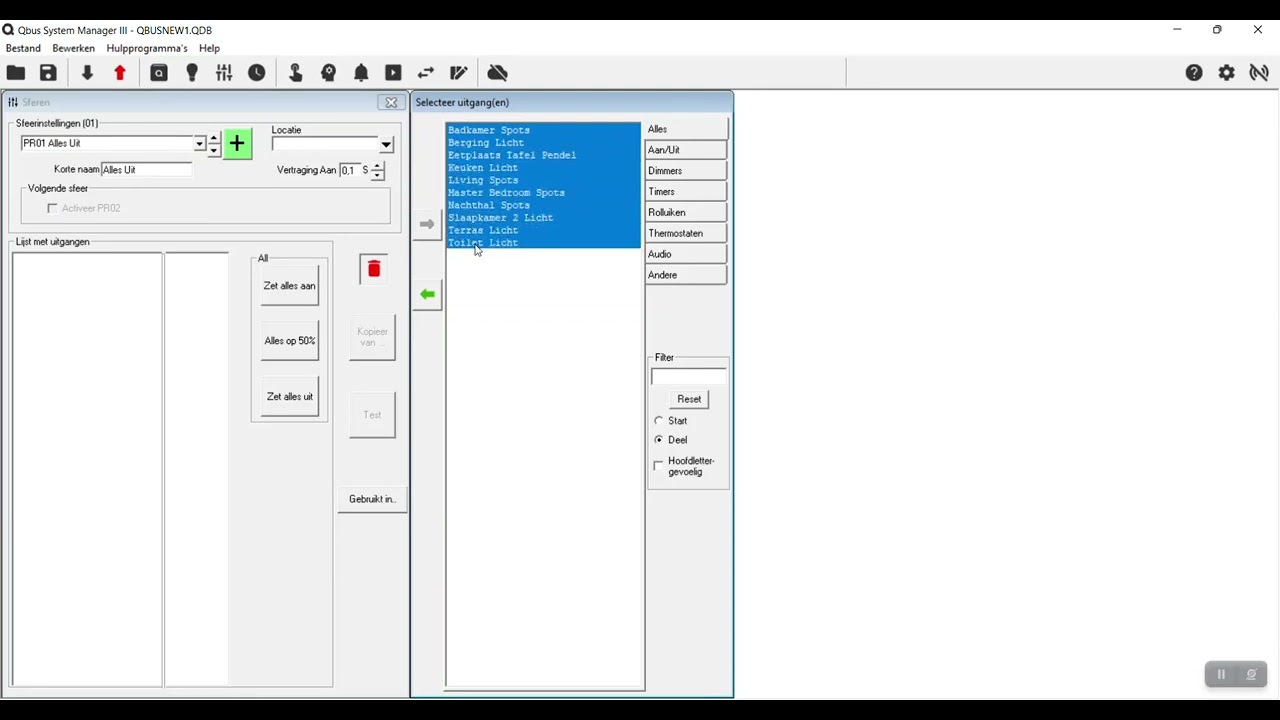Click the green left arrow button
The image size is (1280, 720).
point(427,294)
